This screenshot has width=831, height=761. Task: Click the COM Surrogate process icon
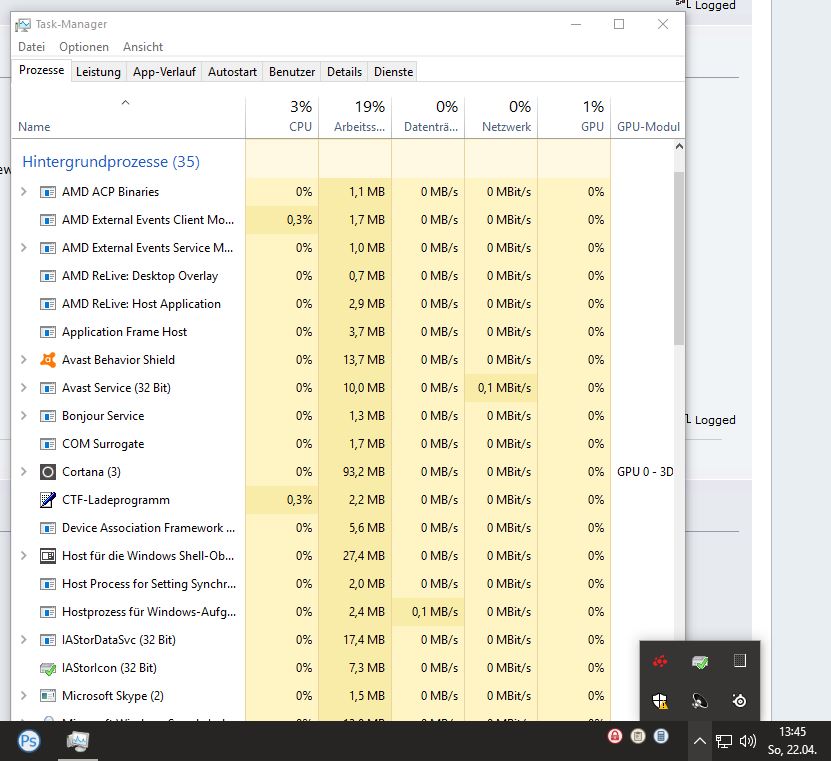[48, 444]
